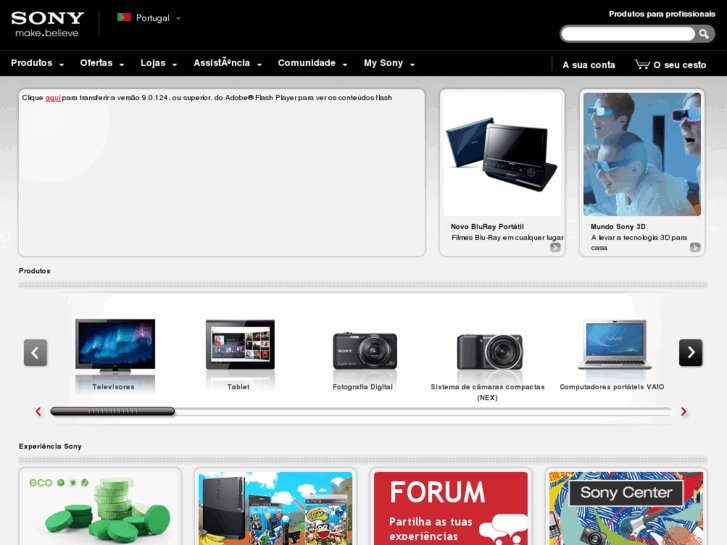Expand the Produtos navigation menu
727x545 pixels.
(37, 63)
